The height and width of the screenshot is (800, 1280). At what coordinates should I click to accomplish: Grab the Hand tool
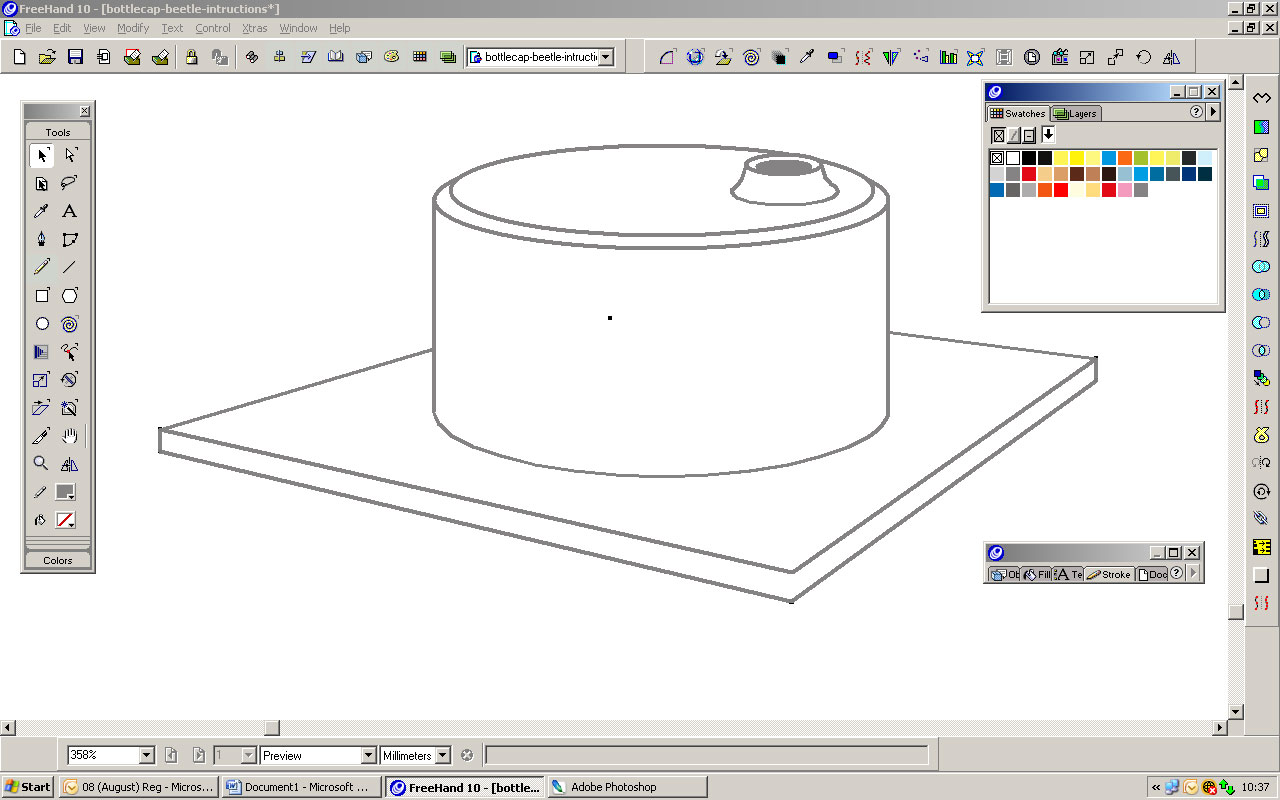[69, 435]
